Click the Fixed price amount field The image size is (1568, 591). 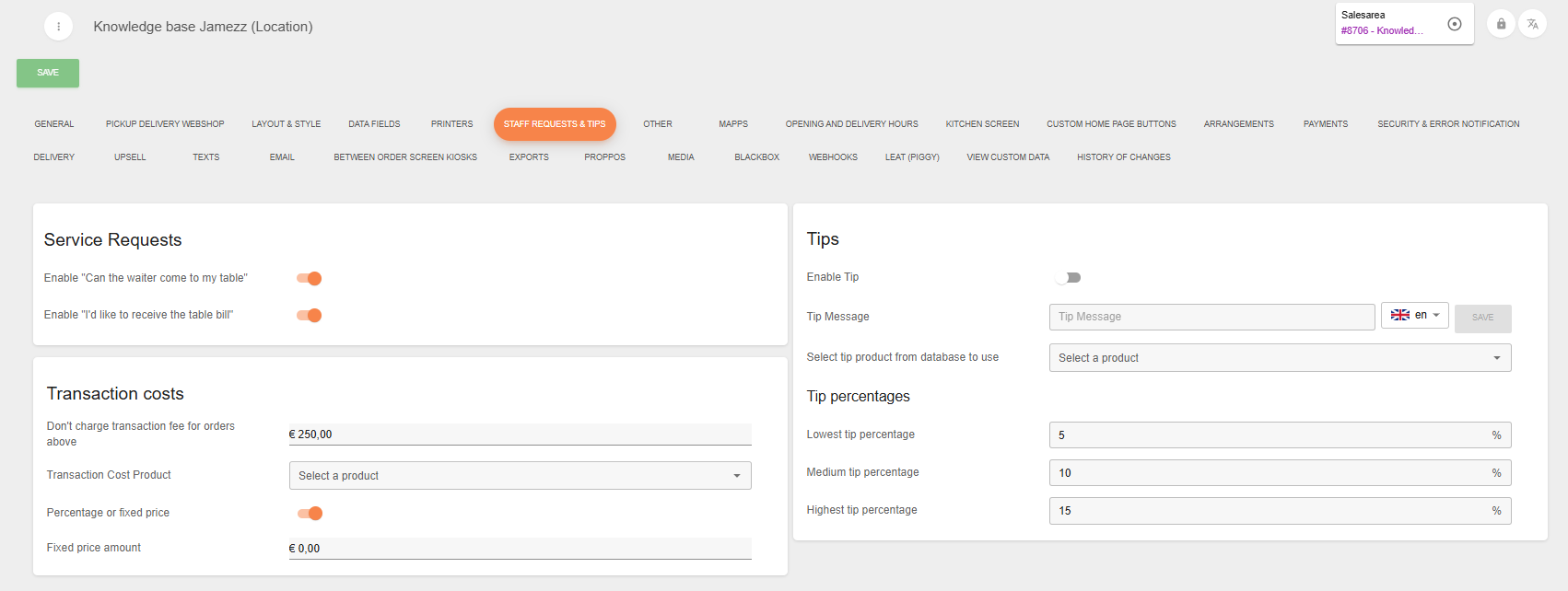[520, 549]
